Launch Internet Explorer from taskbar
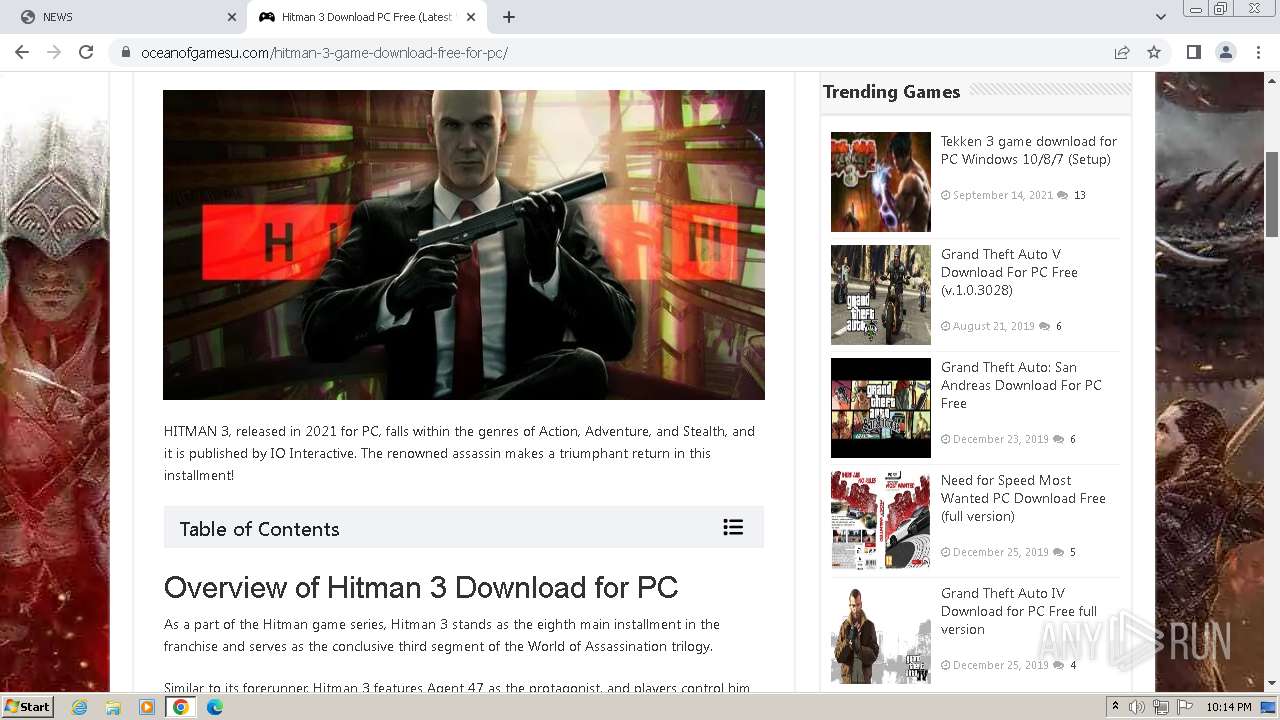The image size is (1280, 720). pyautogui.click(x=79, y=707)
